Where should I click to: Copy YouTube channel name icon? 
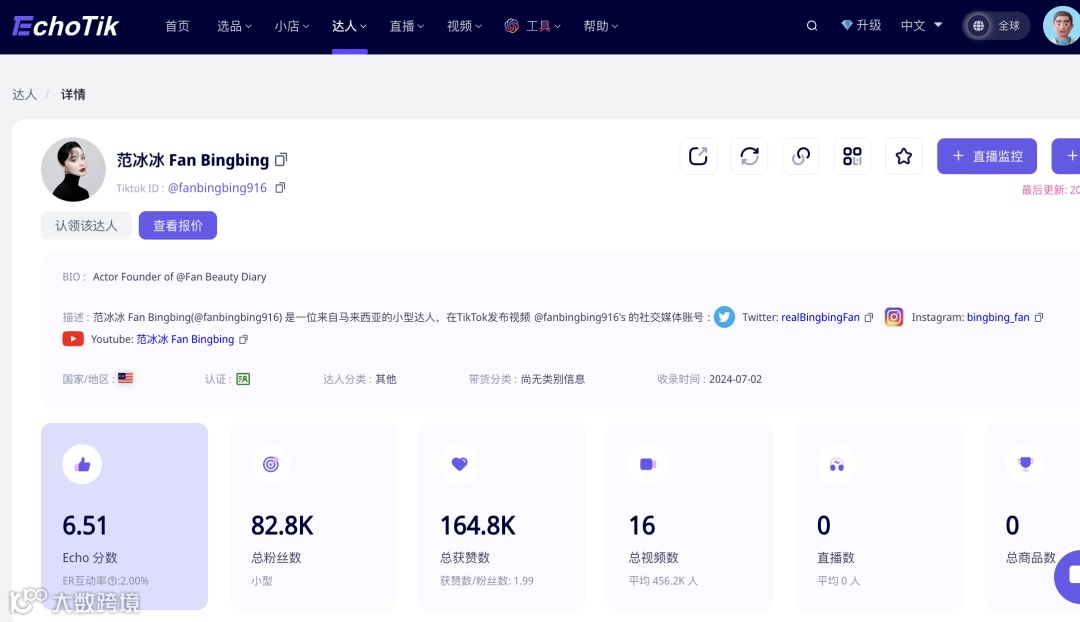point(243,340)
